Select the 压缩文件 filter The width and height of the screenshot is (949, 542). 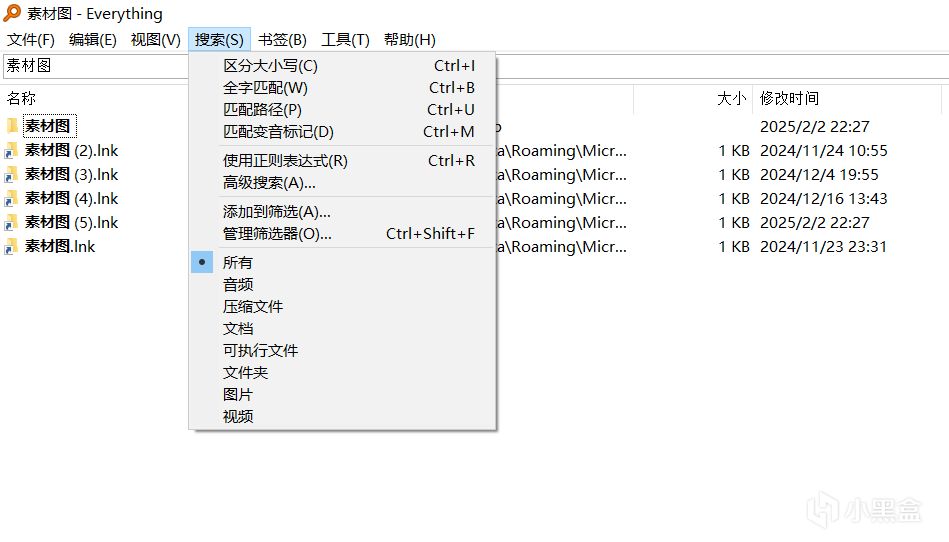pos(342,307)
